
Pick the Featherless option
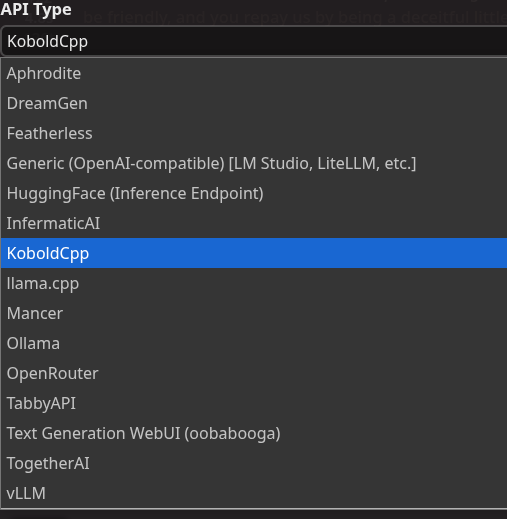click(254, 133)
